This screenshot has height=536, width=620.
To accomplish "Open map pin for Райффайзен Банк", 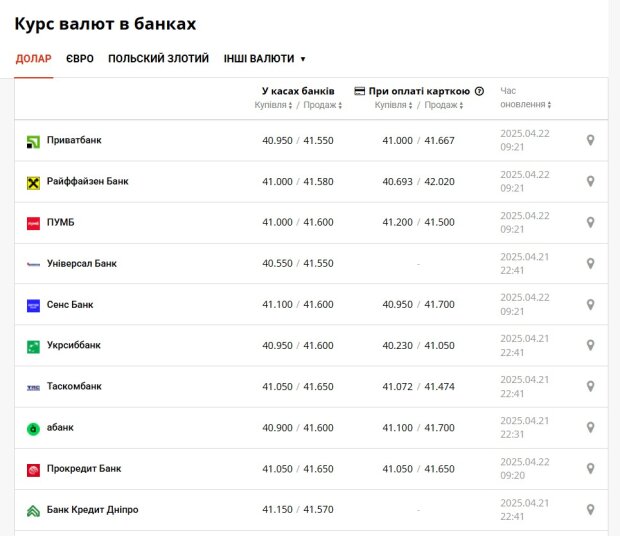I will 590,181.
